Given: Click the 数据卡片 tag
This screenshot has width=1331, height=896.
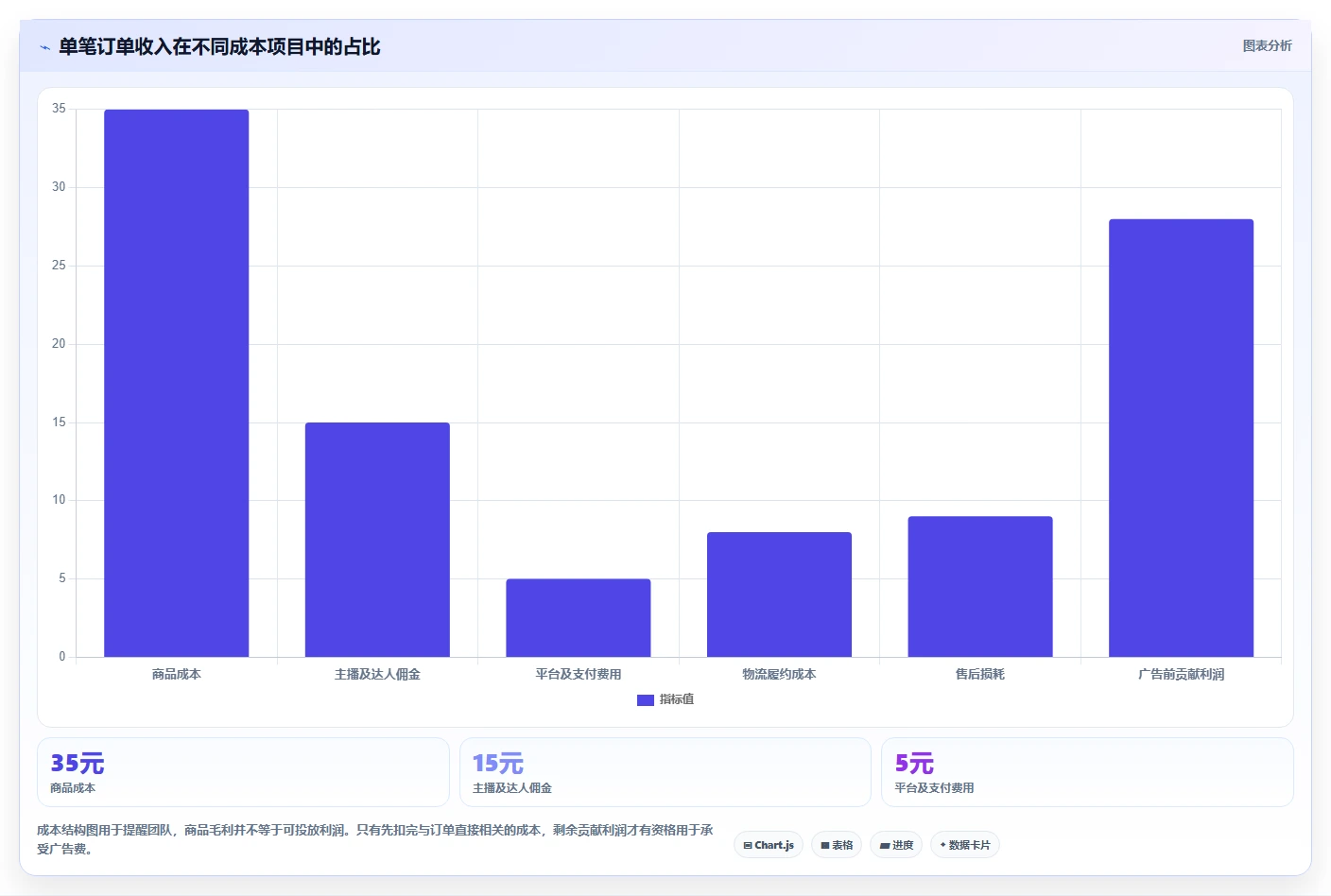Looking at the screenshot, I should 965,845.
